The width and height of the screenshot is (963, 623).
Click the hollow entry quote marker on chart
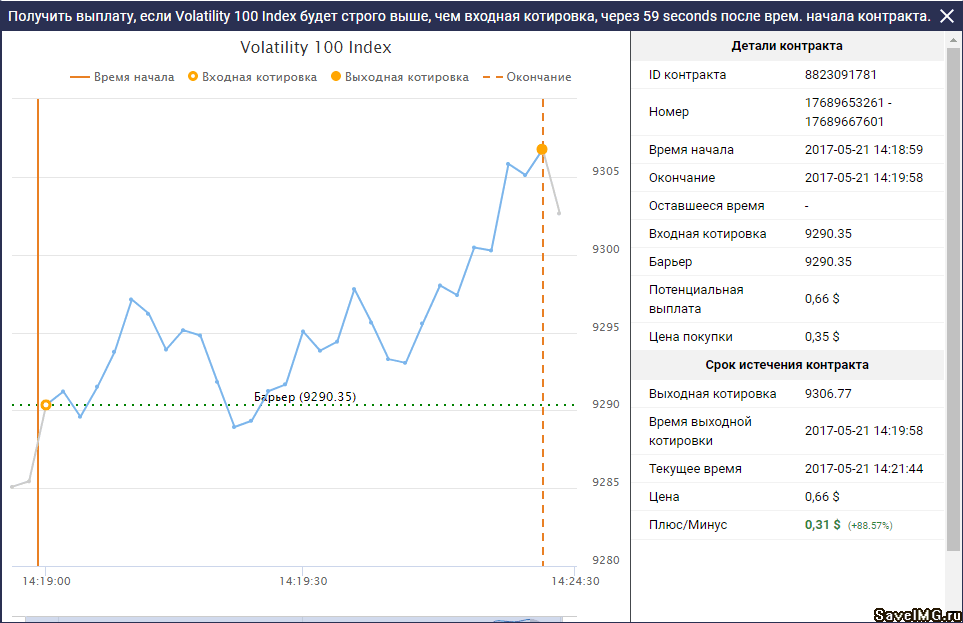[46, 405]
